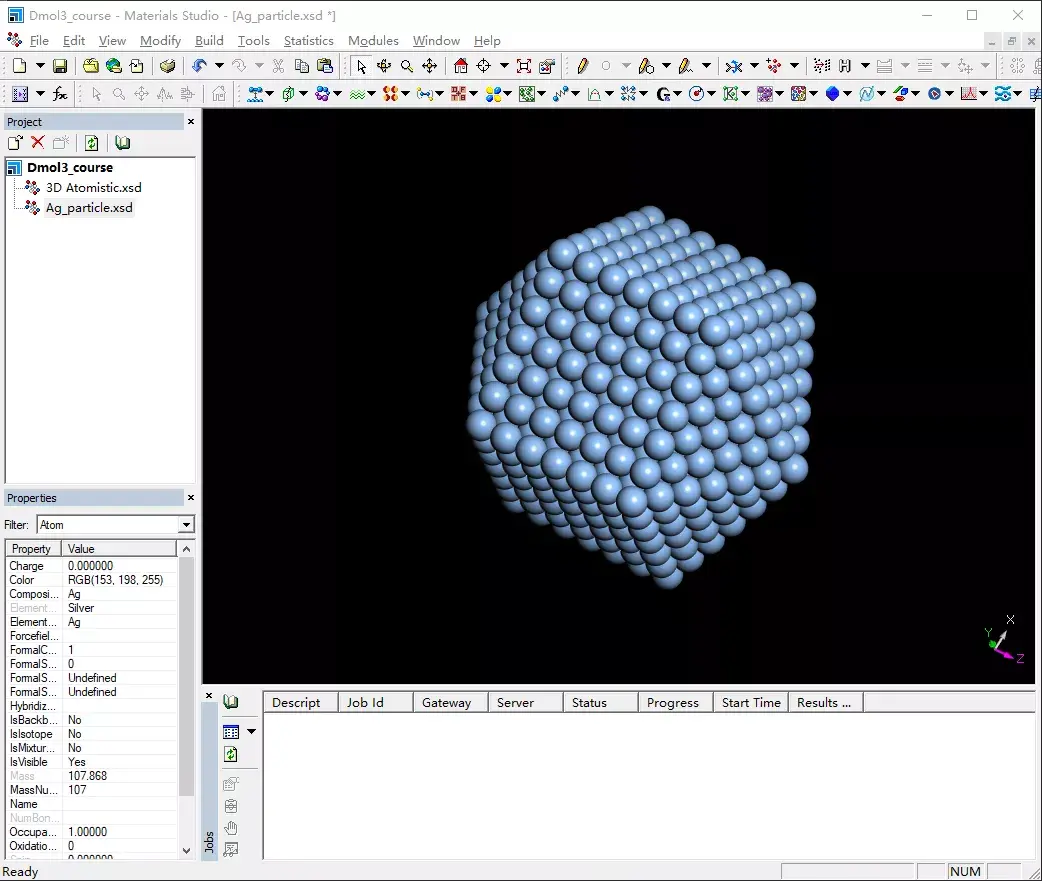Open the Modules menu

pyautogui.click(x=373, y=41)
